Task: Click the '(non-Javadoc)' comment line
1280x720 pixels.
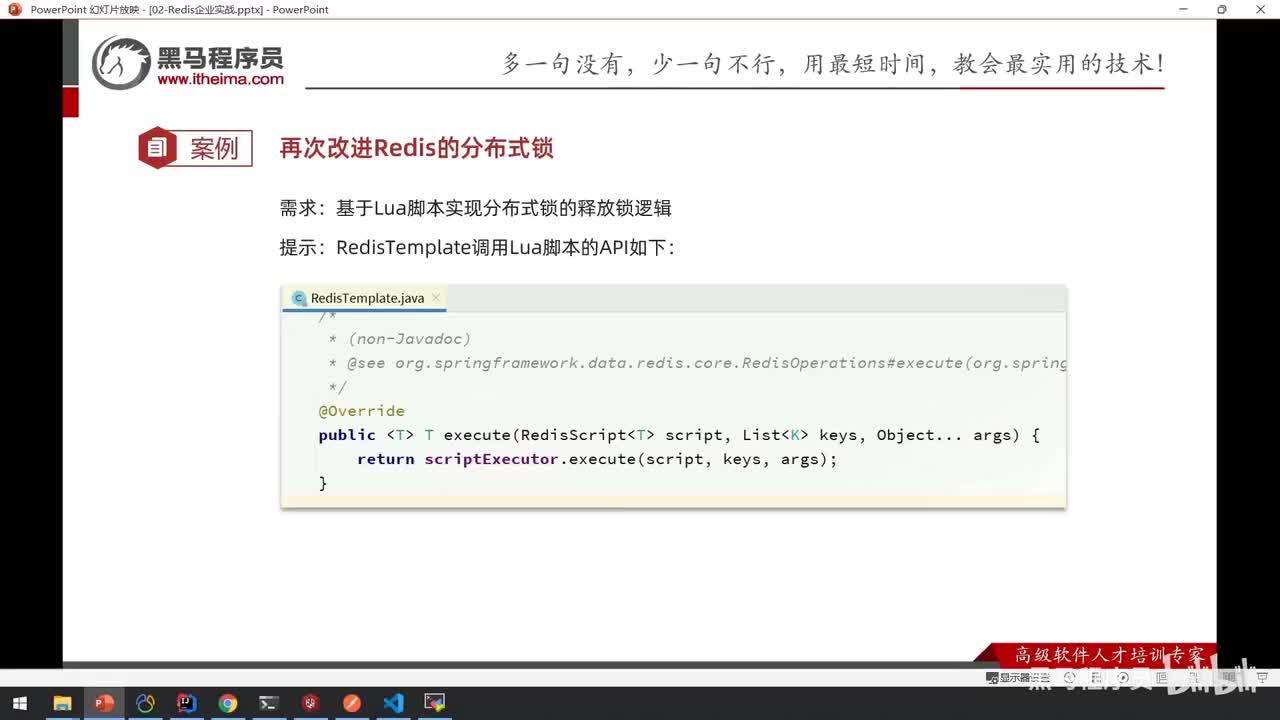Action: [399, 339]
